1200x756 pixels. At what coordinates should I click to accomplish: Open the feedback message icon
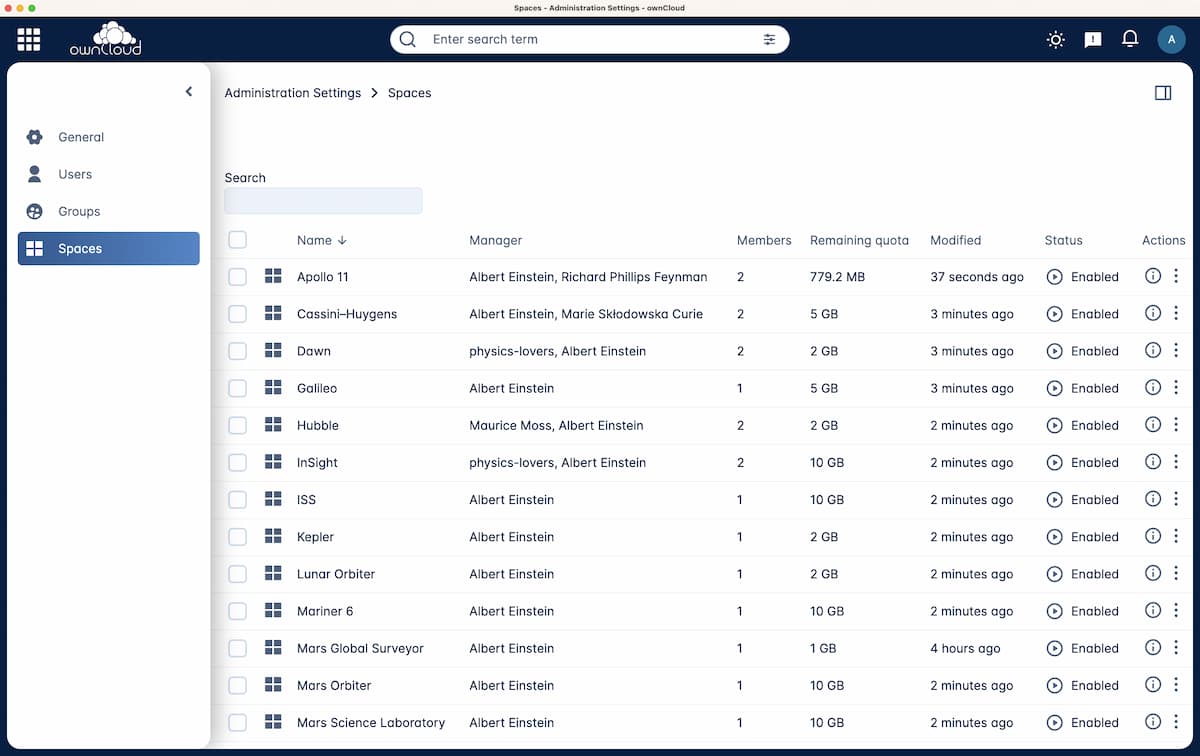[x=1093, y=40]
